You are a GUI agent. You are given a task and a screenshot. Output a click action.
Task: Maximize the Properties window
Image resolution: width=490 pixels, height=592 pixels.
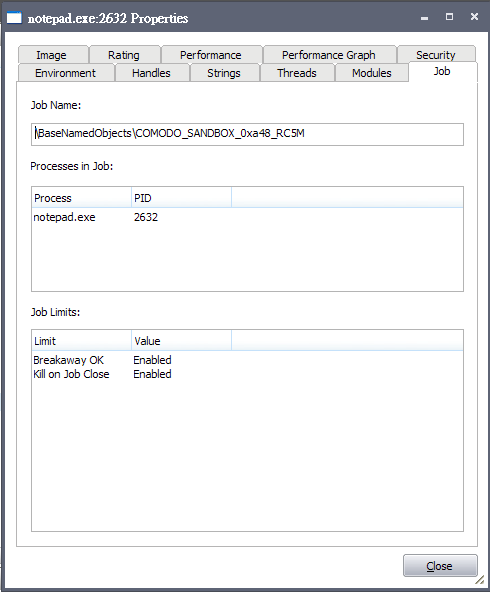pyautogui.click(x=449, y=17)
